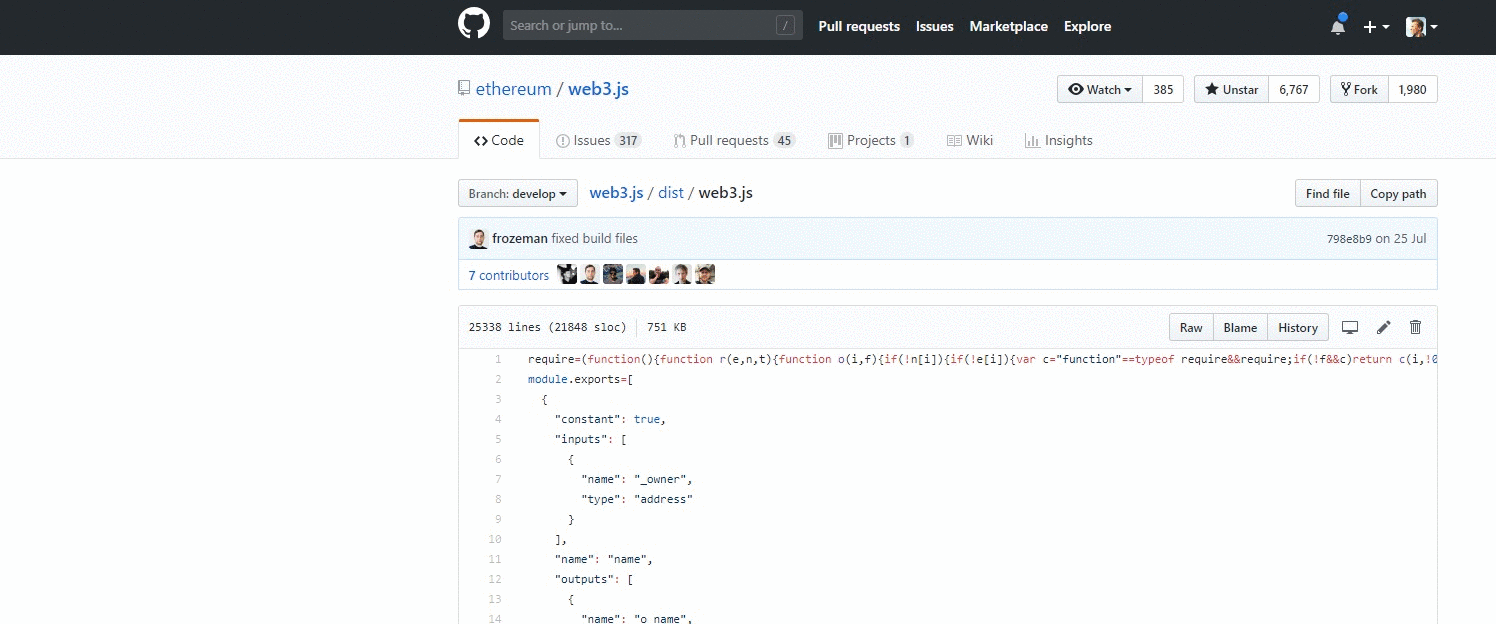The width and height of the screenshot is (1496, 624).
Task: Open Explore in top navigation
Action: (x=1087, y=26)
